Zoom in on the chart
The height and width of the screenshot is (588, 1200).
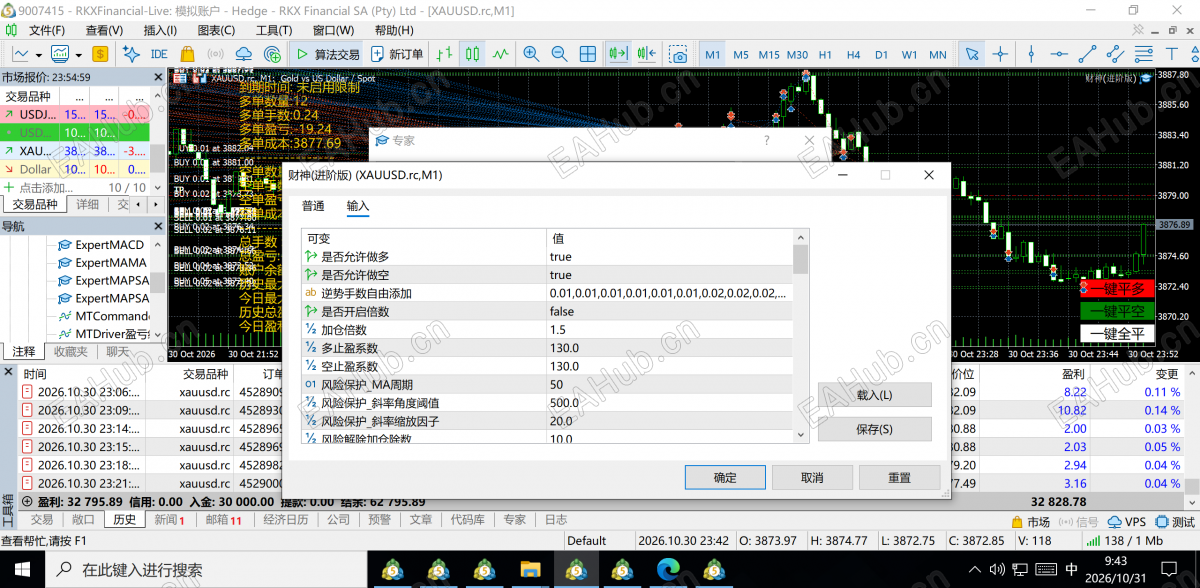[531, 54]
